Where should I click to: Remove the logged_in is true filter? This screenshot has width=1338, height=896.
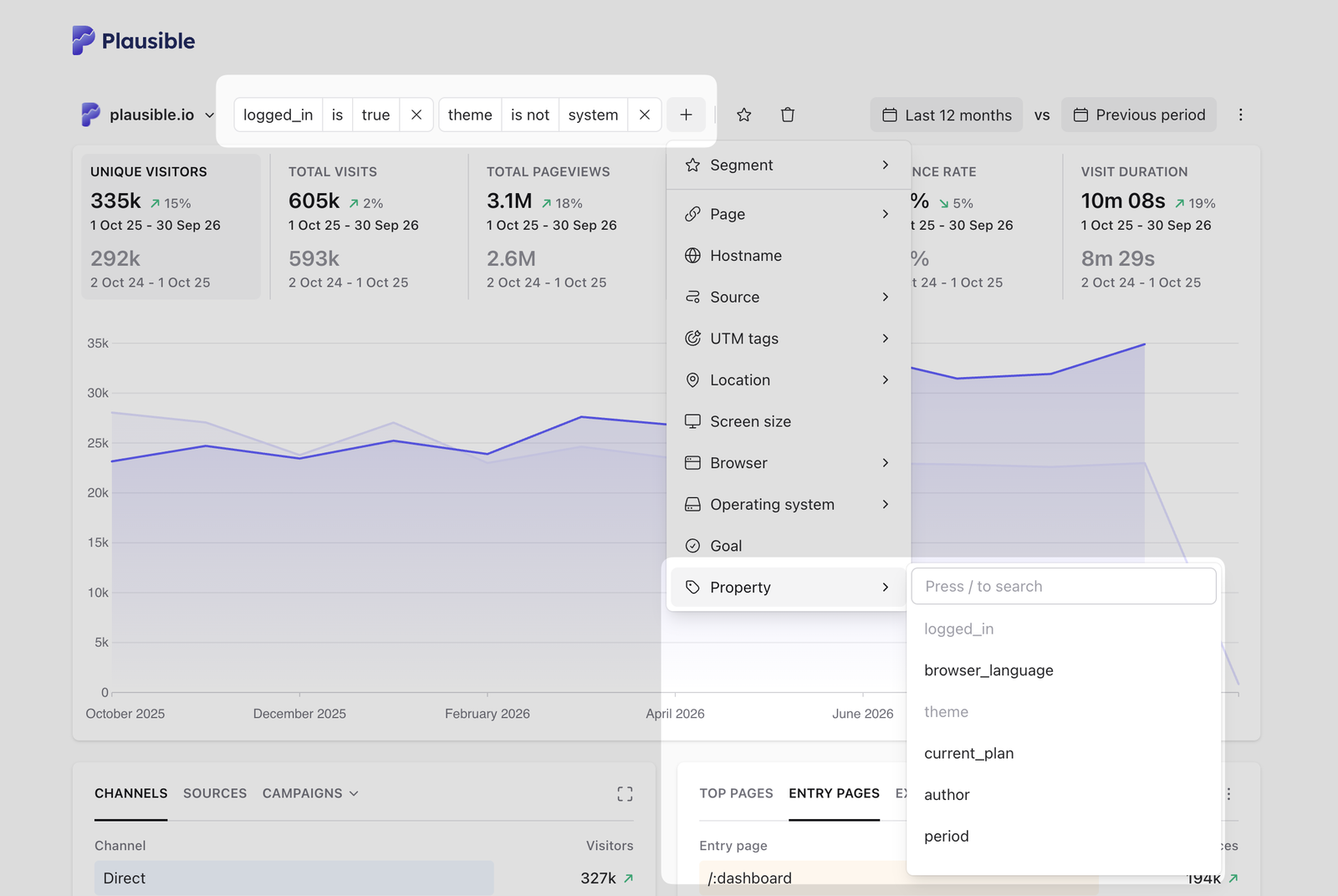pyautogui.click(x=416, y=115)
